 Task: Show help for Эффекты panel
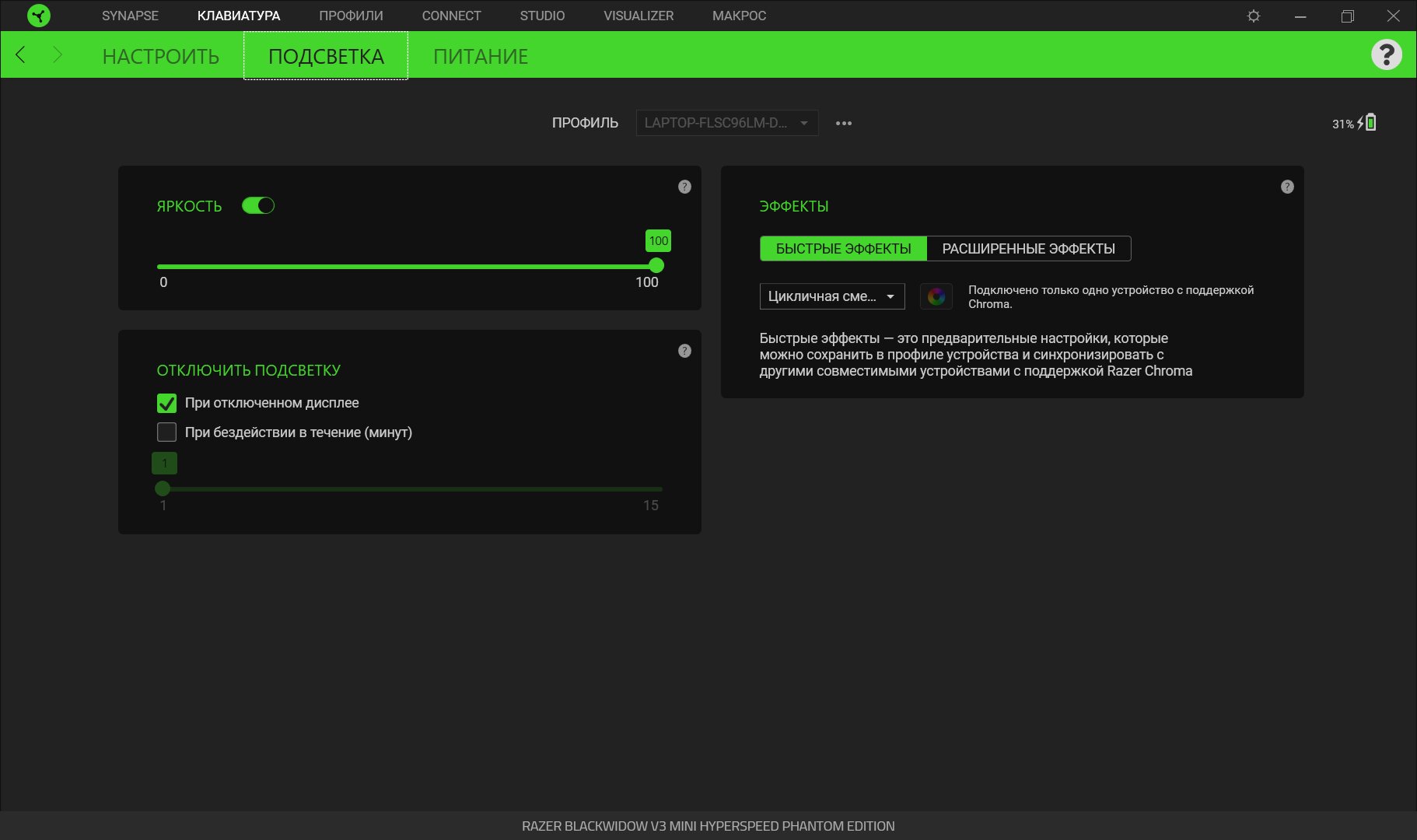click(1287, 187)
